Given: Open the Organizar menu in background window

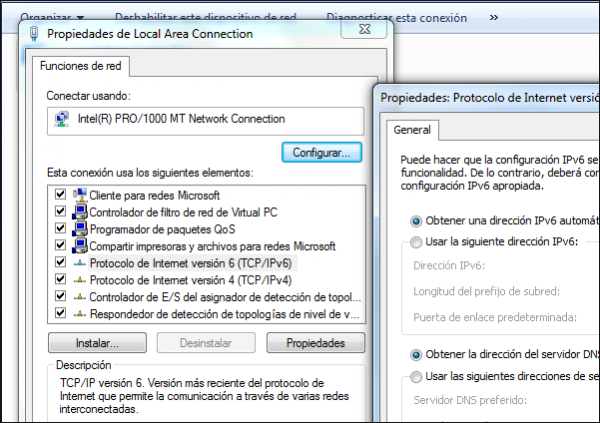Looking at the screenshot, I should (x=52, y=18).
